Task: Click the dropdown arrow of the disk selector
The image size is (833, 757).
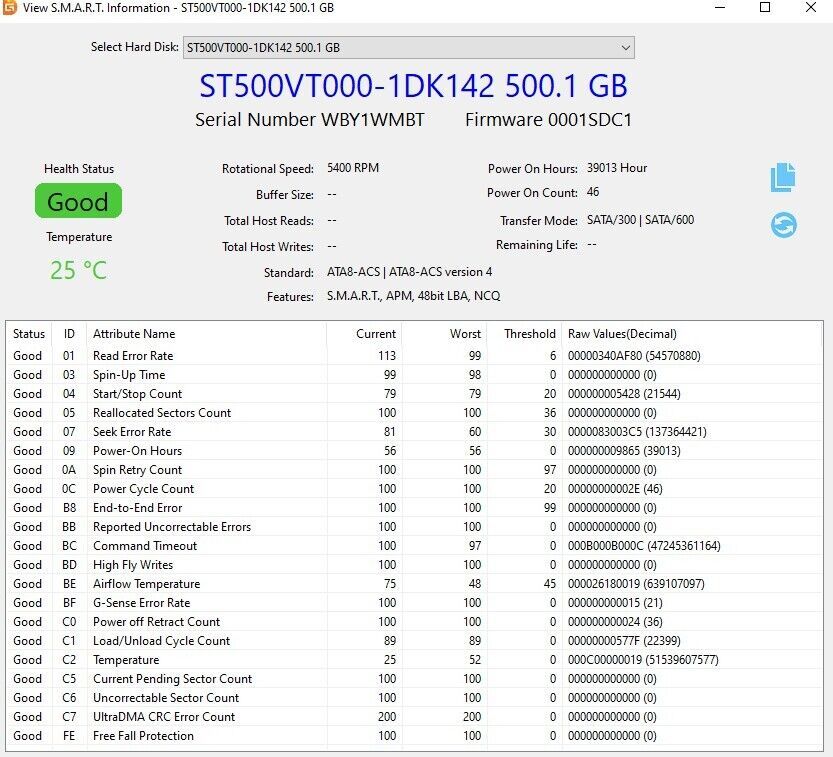Action: click(626, 48)
